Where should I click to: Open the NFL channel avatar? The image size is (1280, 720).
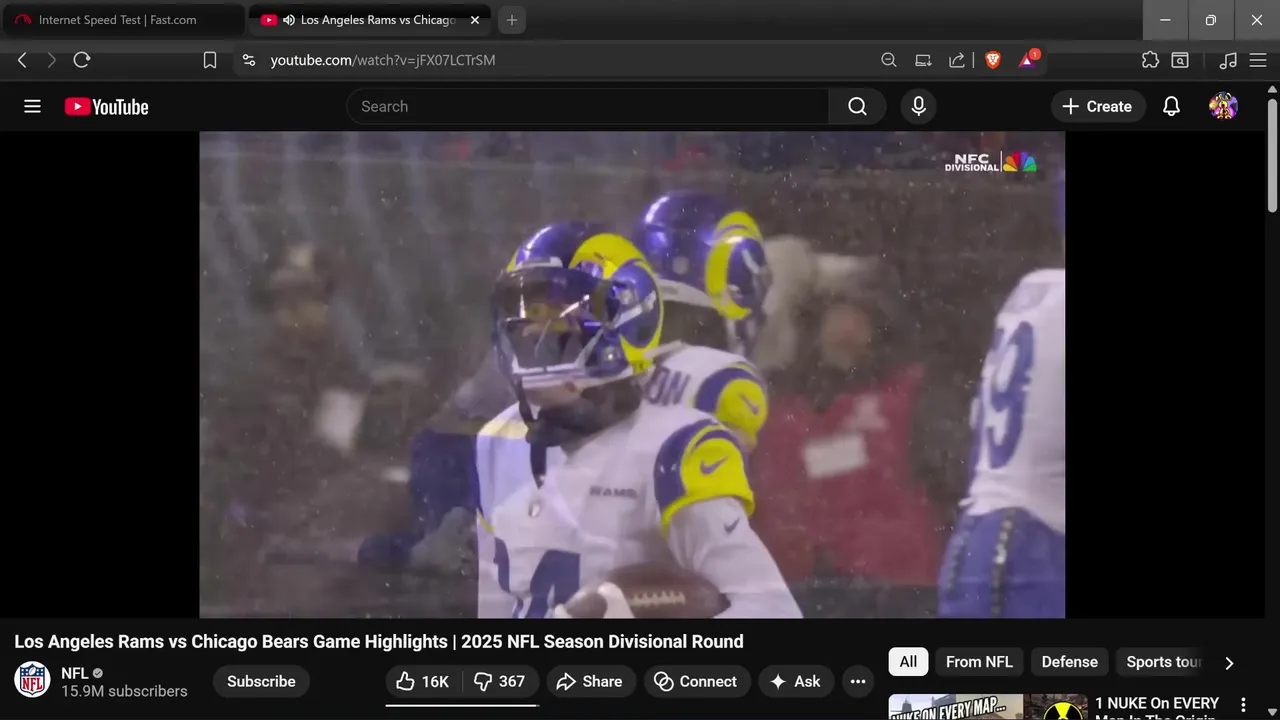(x=32, y=680)
